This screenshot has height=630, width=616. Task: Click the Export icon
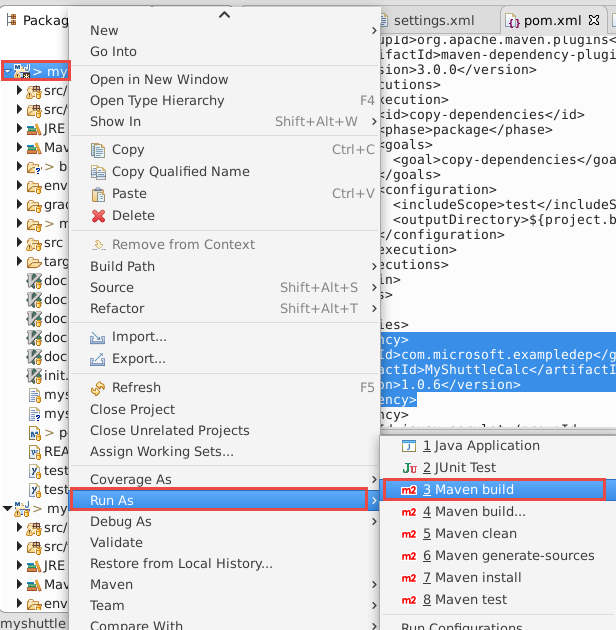tap(97, 359)
